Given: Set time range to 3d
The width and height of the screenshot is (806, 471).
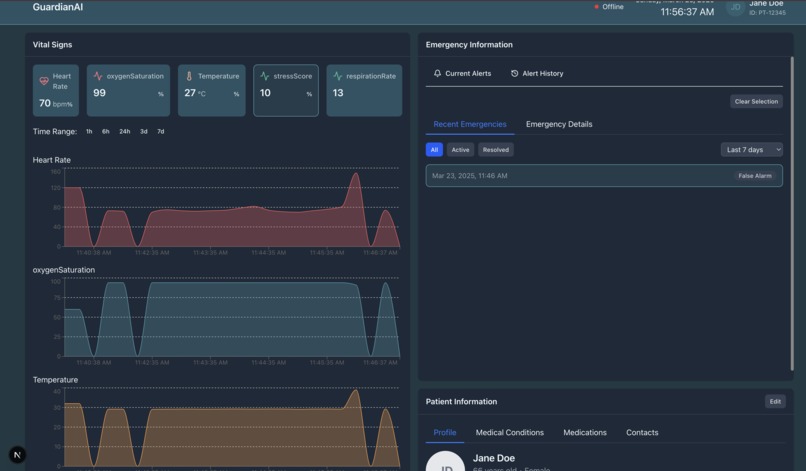Looking at the screenshot, I should click(144, 132).
